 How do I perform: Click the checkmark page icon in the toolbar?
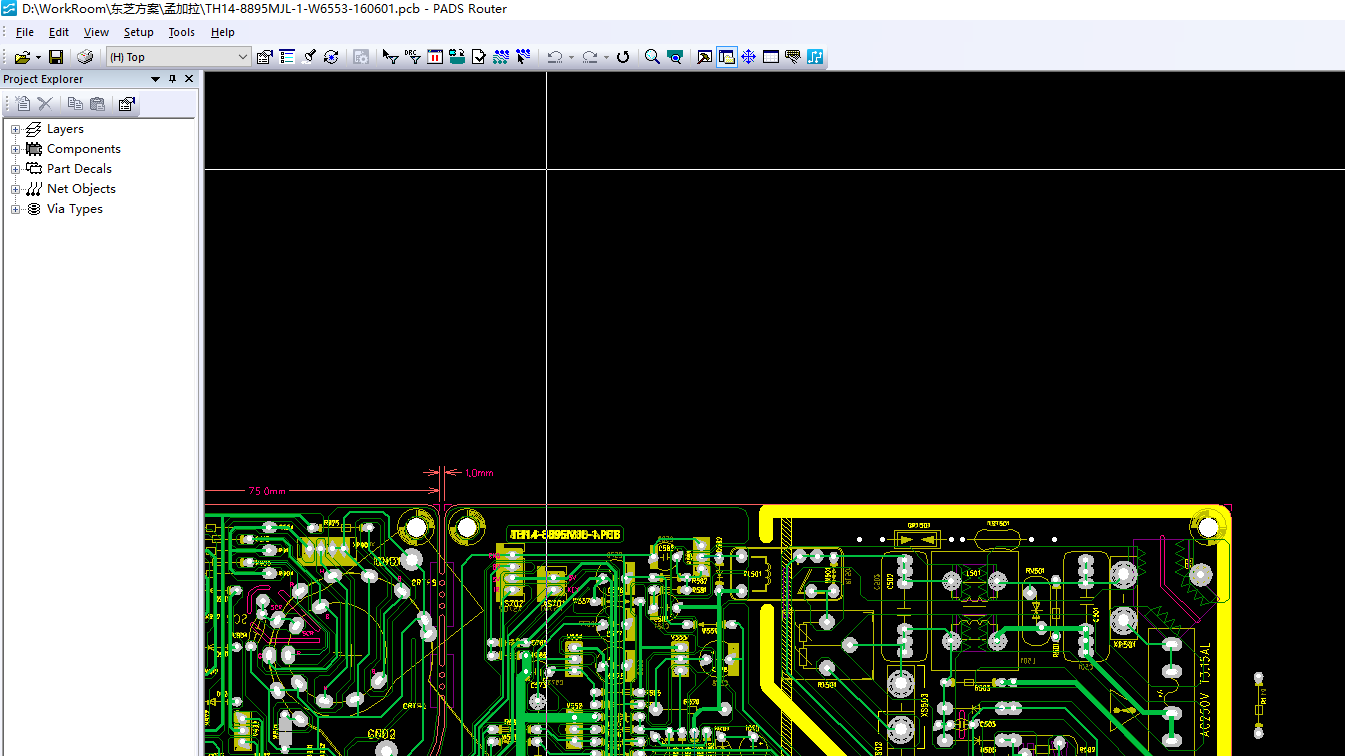pyautogui.click(x=479, y=57)
